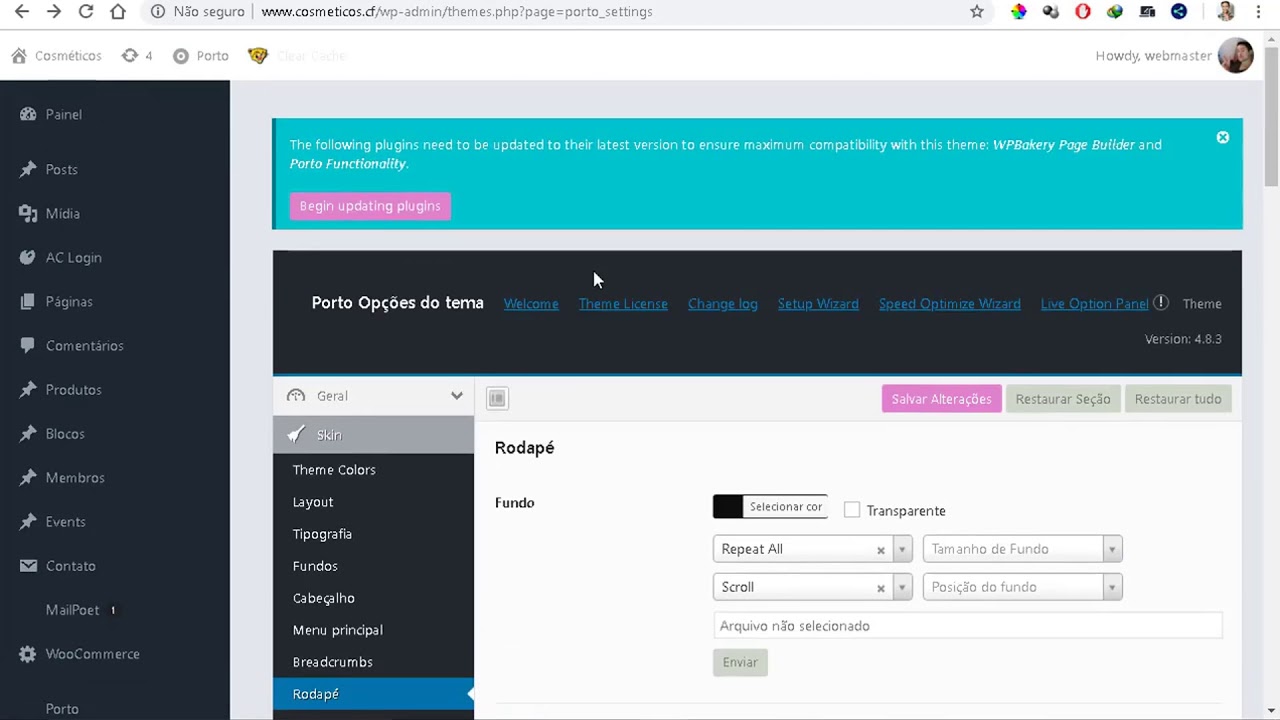The image size is (1280, 720).
Task: Click the Arquivo não selecionado field
Action: click(968, 626)
